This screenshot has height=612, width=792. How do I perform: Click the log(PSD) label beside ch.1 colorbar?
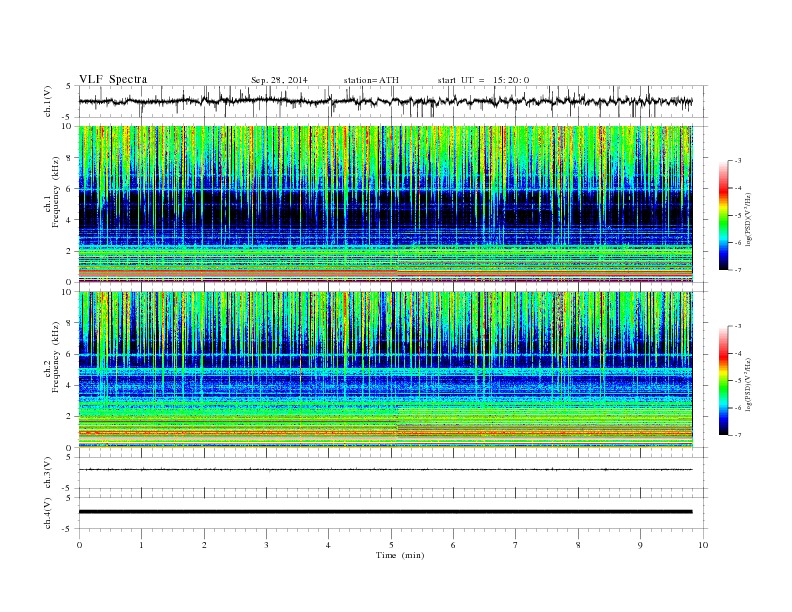click(748, 219)
